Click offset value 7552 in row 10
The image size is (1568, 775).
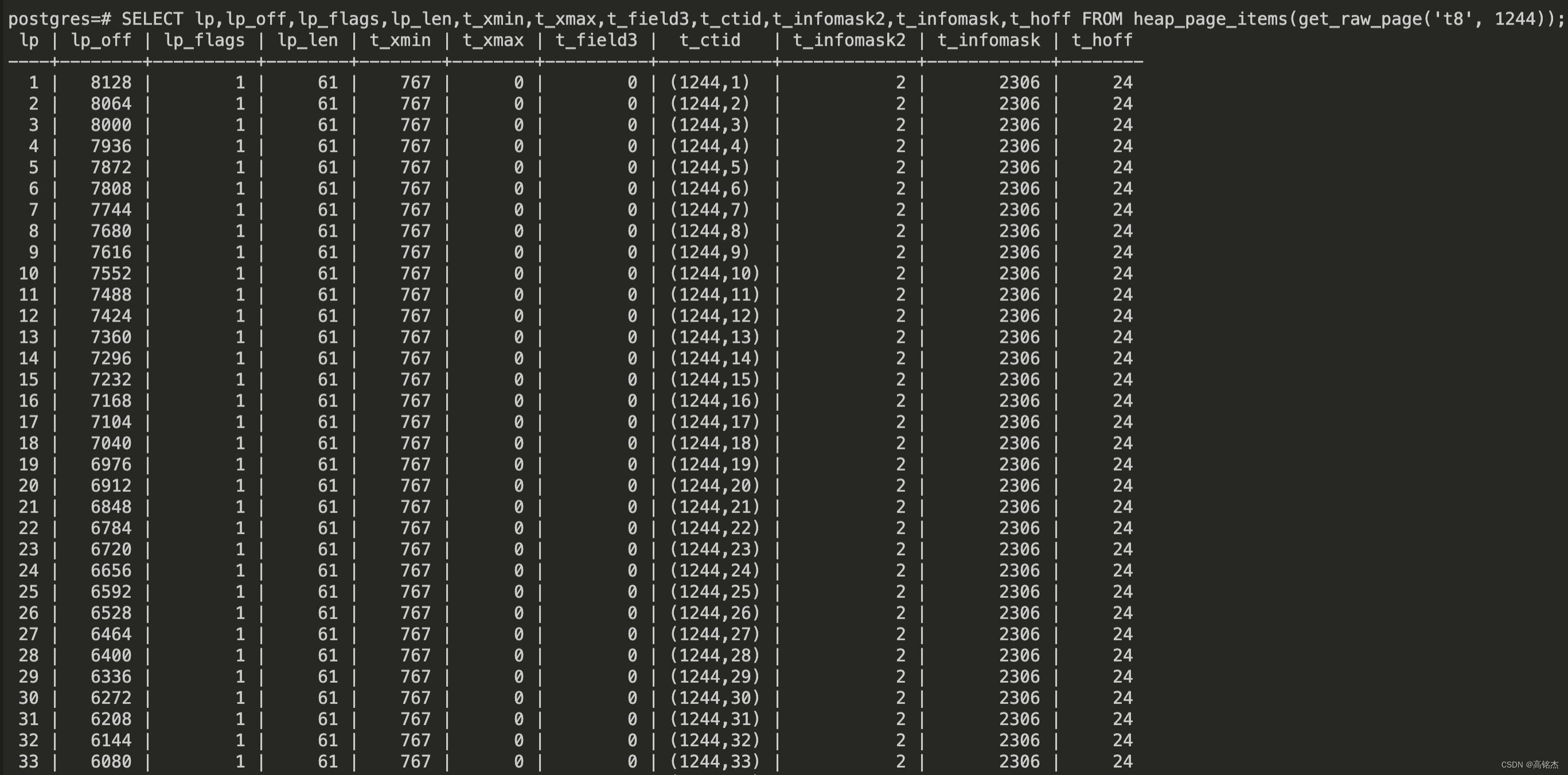pyautogui.click(x=111, y=273)
